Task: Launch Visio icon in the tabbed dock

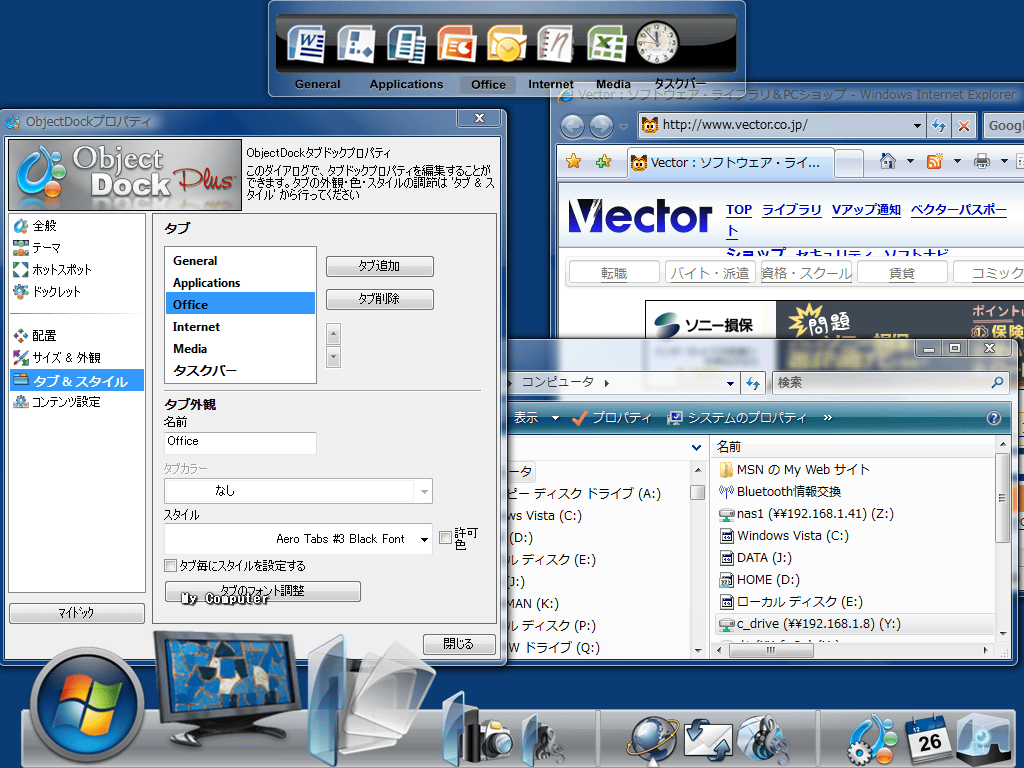Action: [357, 44]
